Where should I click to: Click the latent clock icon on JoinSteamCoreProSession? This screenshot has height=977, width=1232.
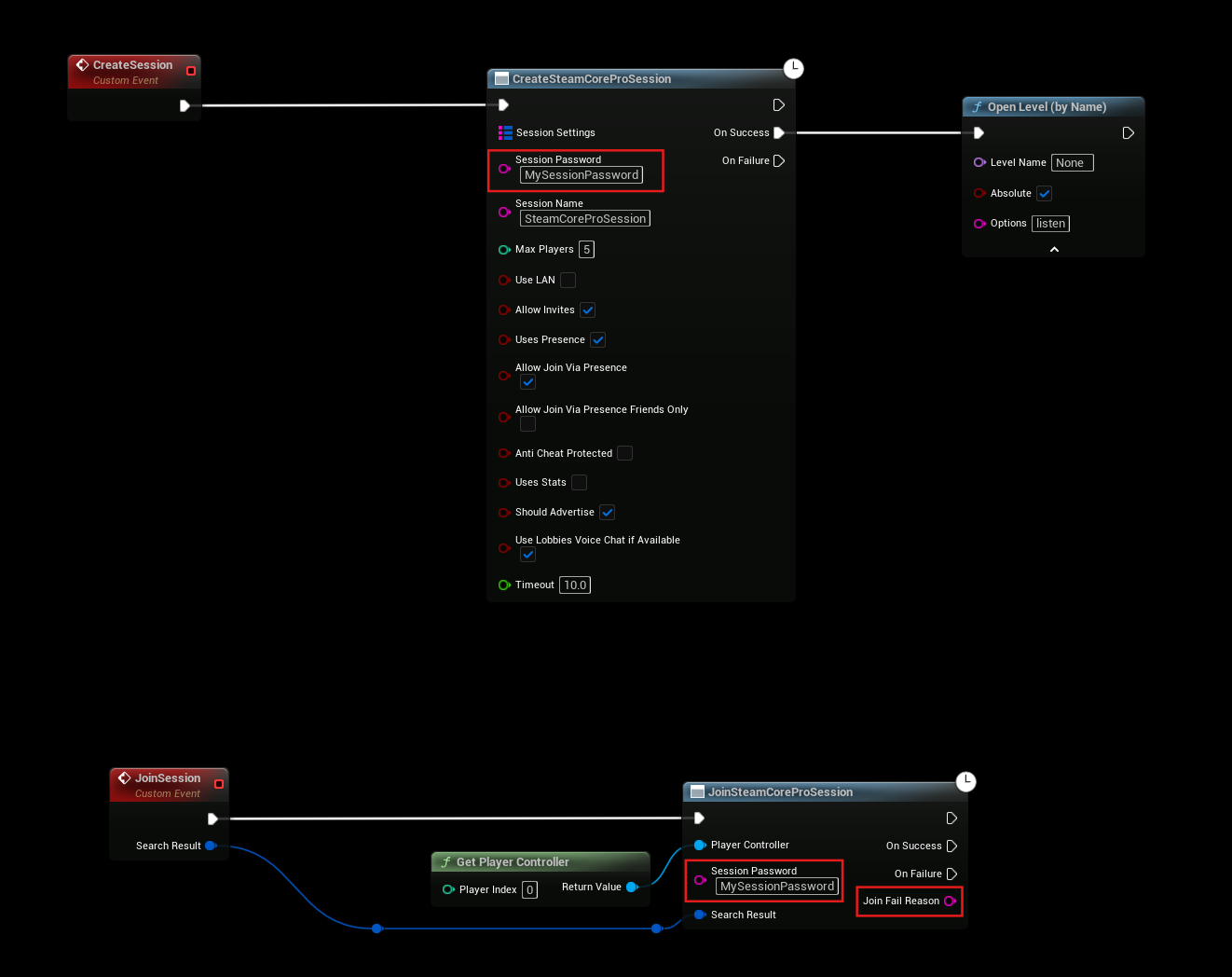pyautogui.click(x=966, y=781)
